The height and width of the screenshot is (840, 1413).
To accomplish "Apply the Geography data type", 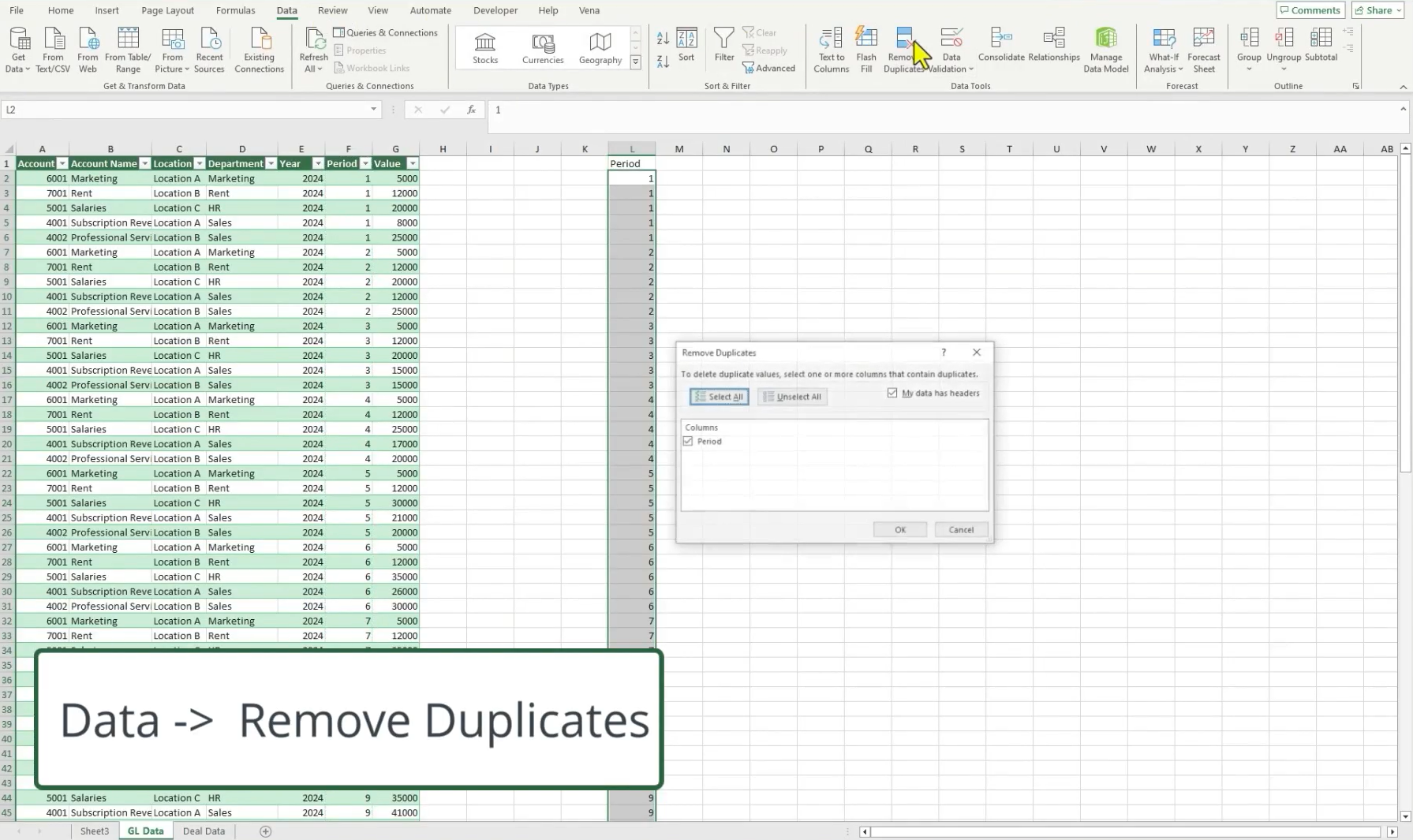I will 600,47.
